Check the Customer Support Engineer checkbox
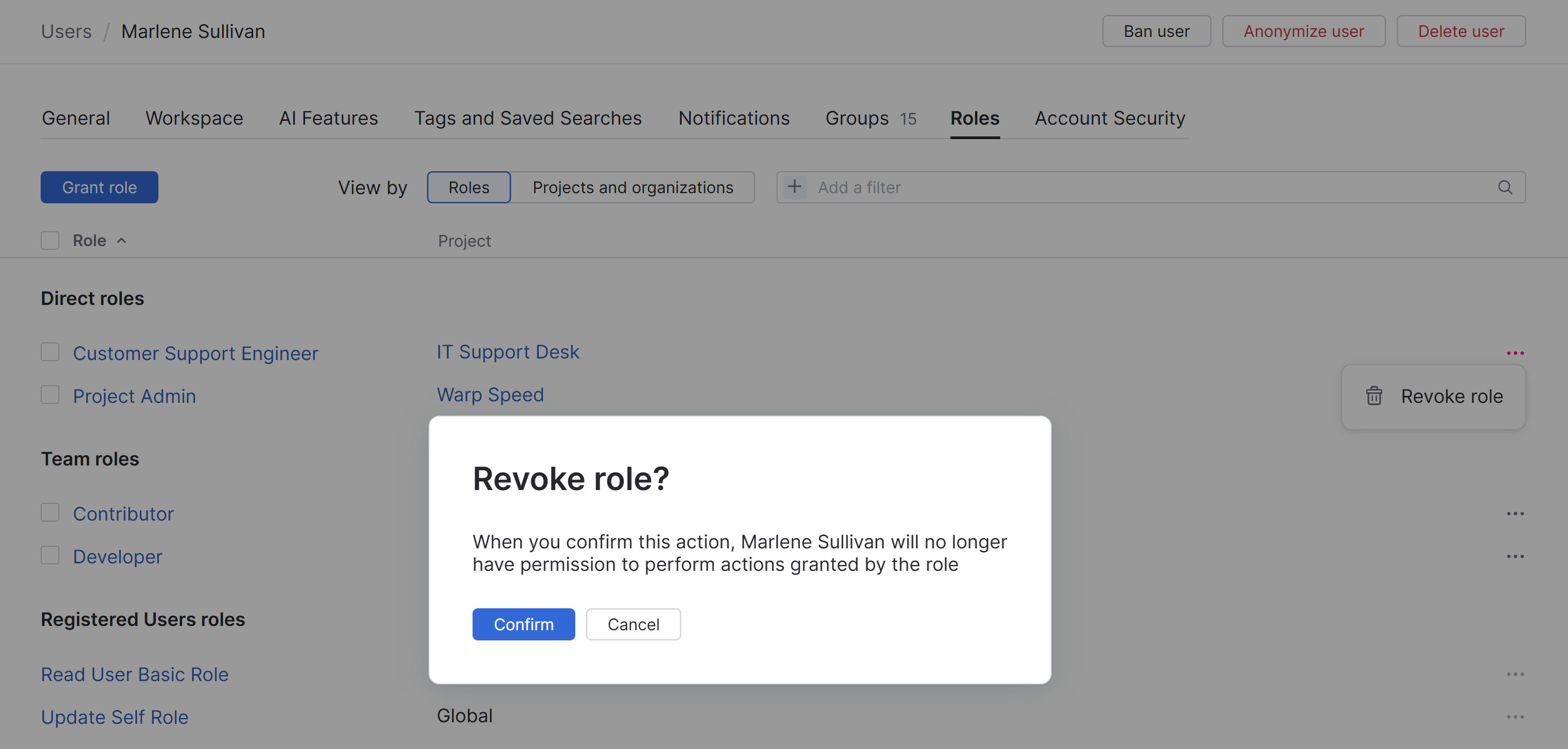The width and height of the screenshot is (1568, 749). click(x=50, y=352)
